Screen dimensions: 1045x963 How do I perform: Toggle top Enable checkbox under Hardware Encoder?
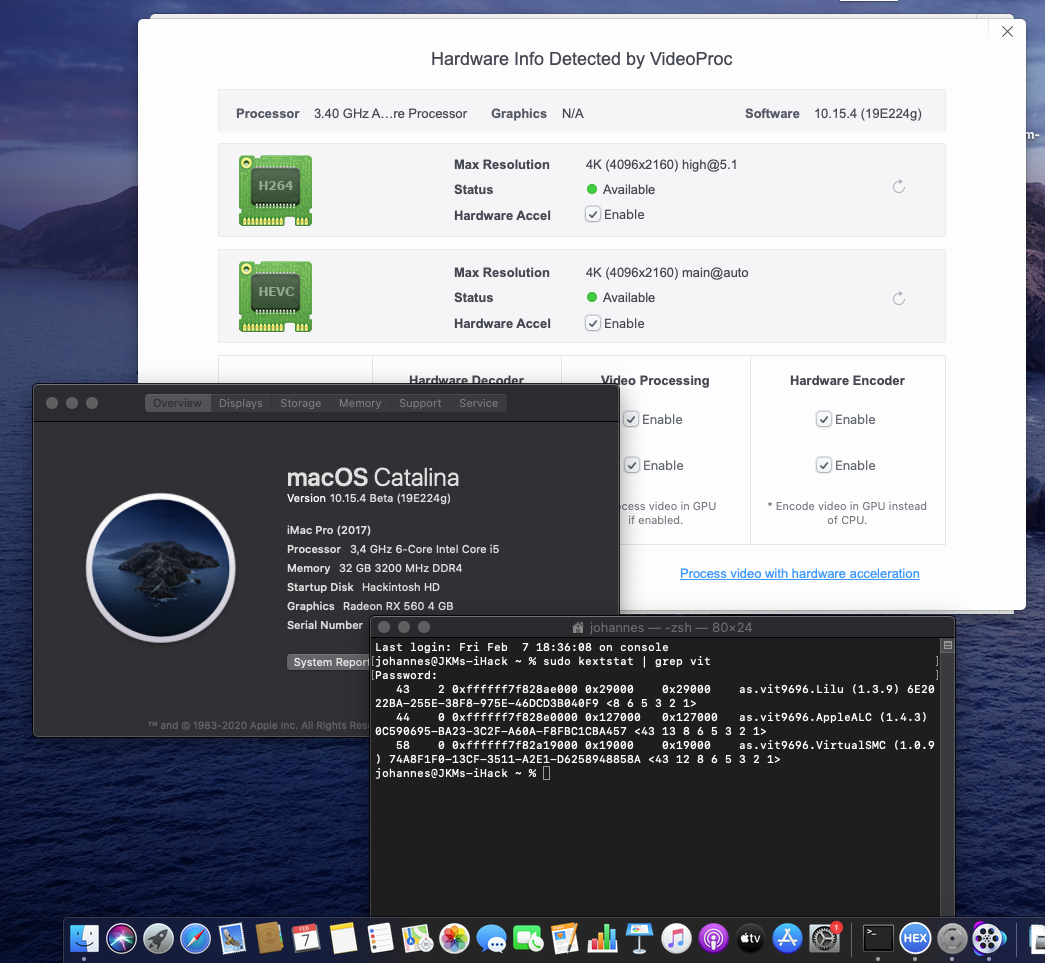click(x=824, y=420)
